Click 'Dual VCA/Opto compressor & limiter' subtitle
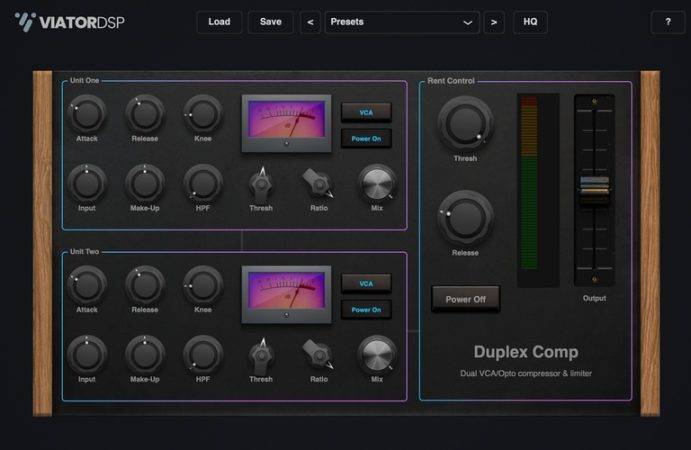Viewport: 691px width, 450px height. tap(526, 373)
